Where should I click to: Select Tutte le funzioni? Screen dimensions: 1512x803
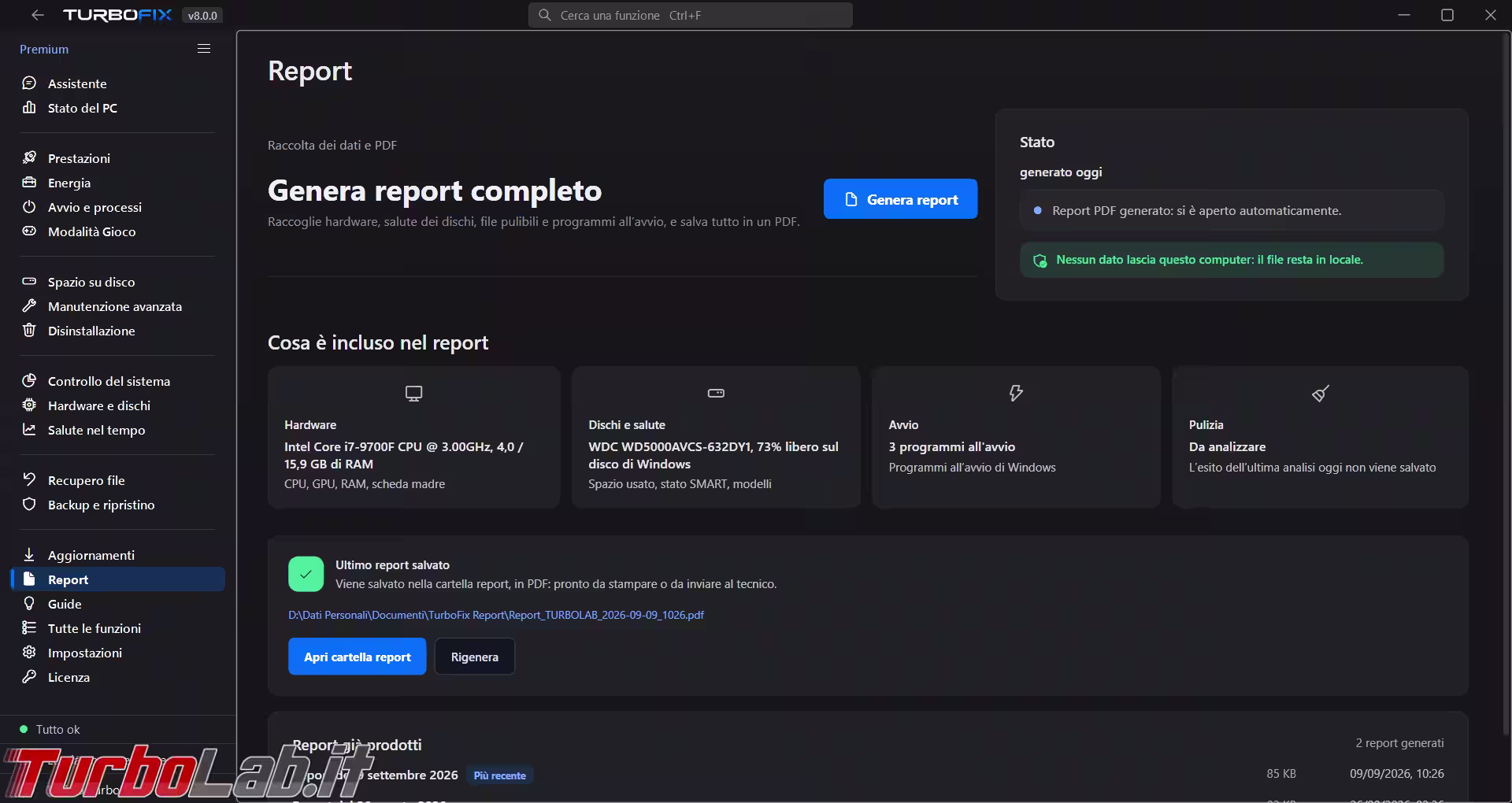[x=117, y=628]
